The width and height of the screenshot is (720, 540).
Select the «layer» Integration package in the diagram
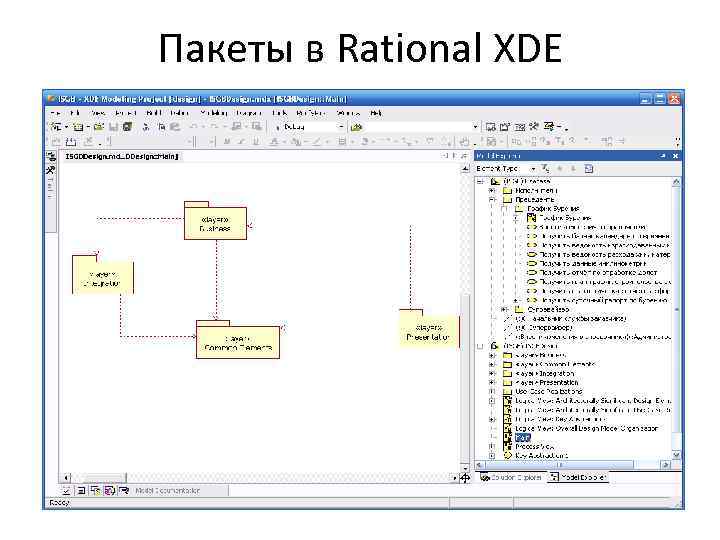[103, 275]
